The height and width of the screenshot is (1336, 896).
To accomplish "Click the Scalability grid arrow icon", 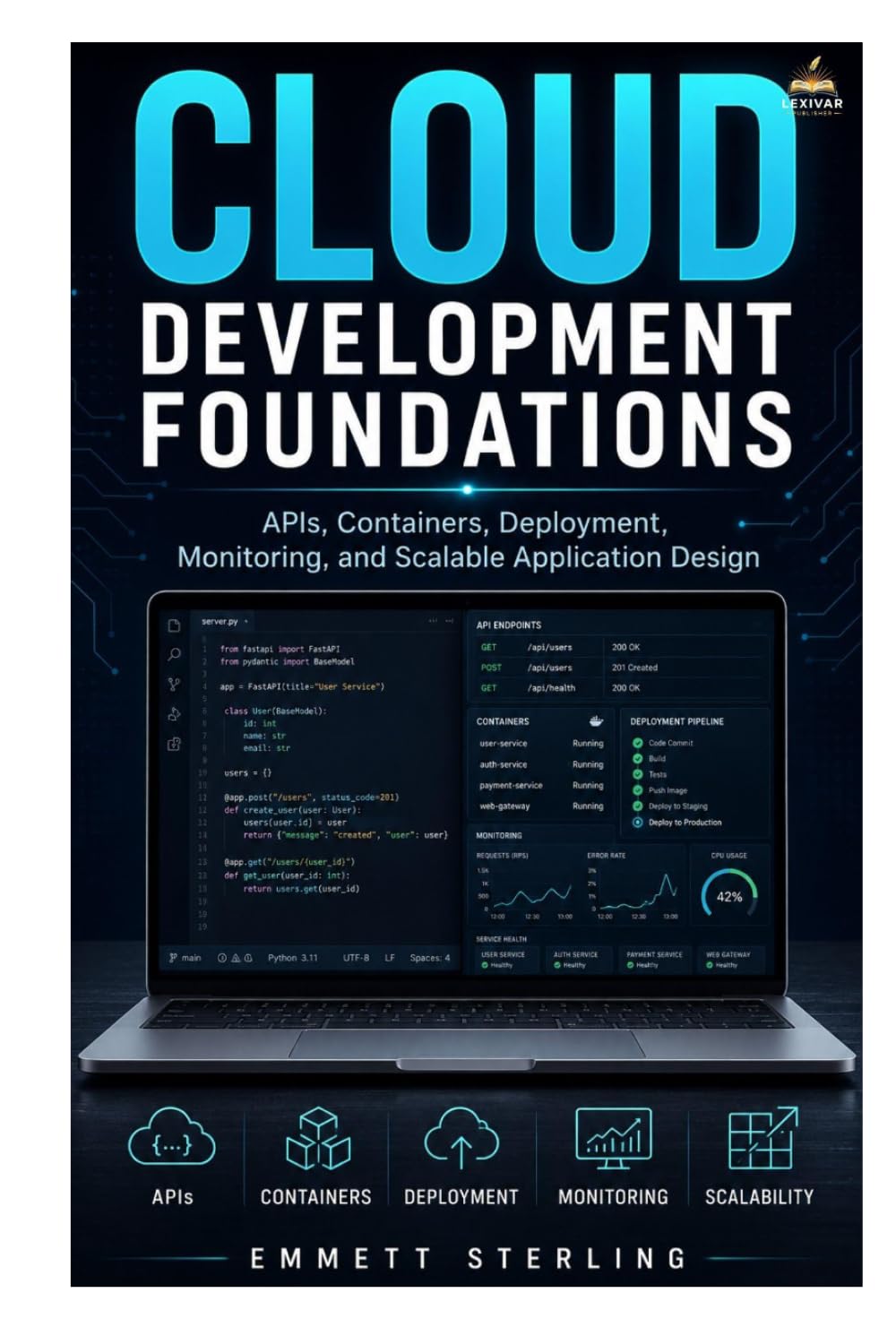I will pos(762,1138).
